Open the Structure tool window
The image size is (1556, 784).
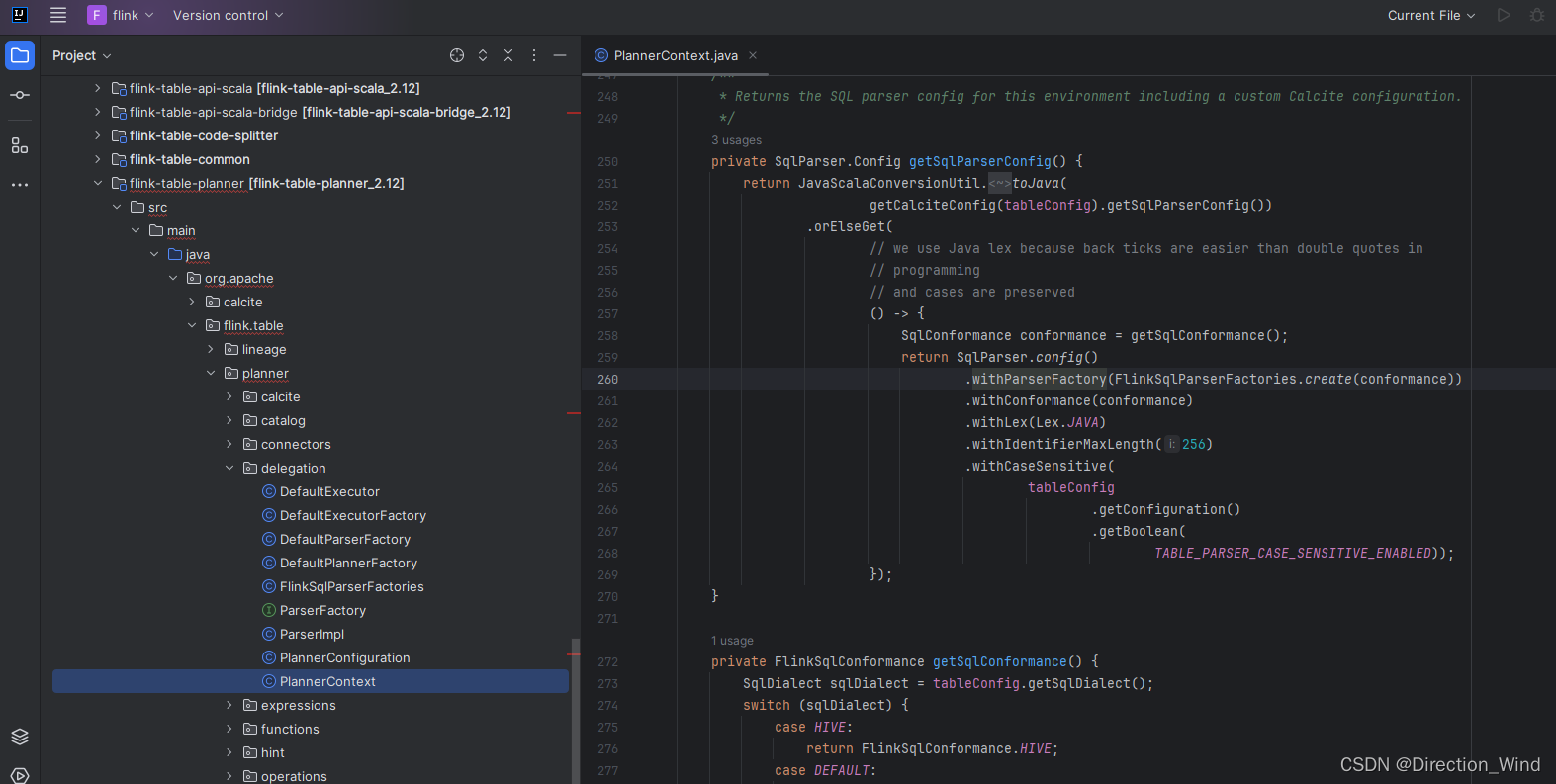point(20,145)
